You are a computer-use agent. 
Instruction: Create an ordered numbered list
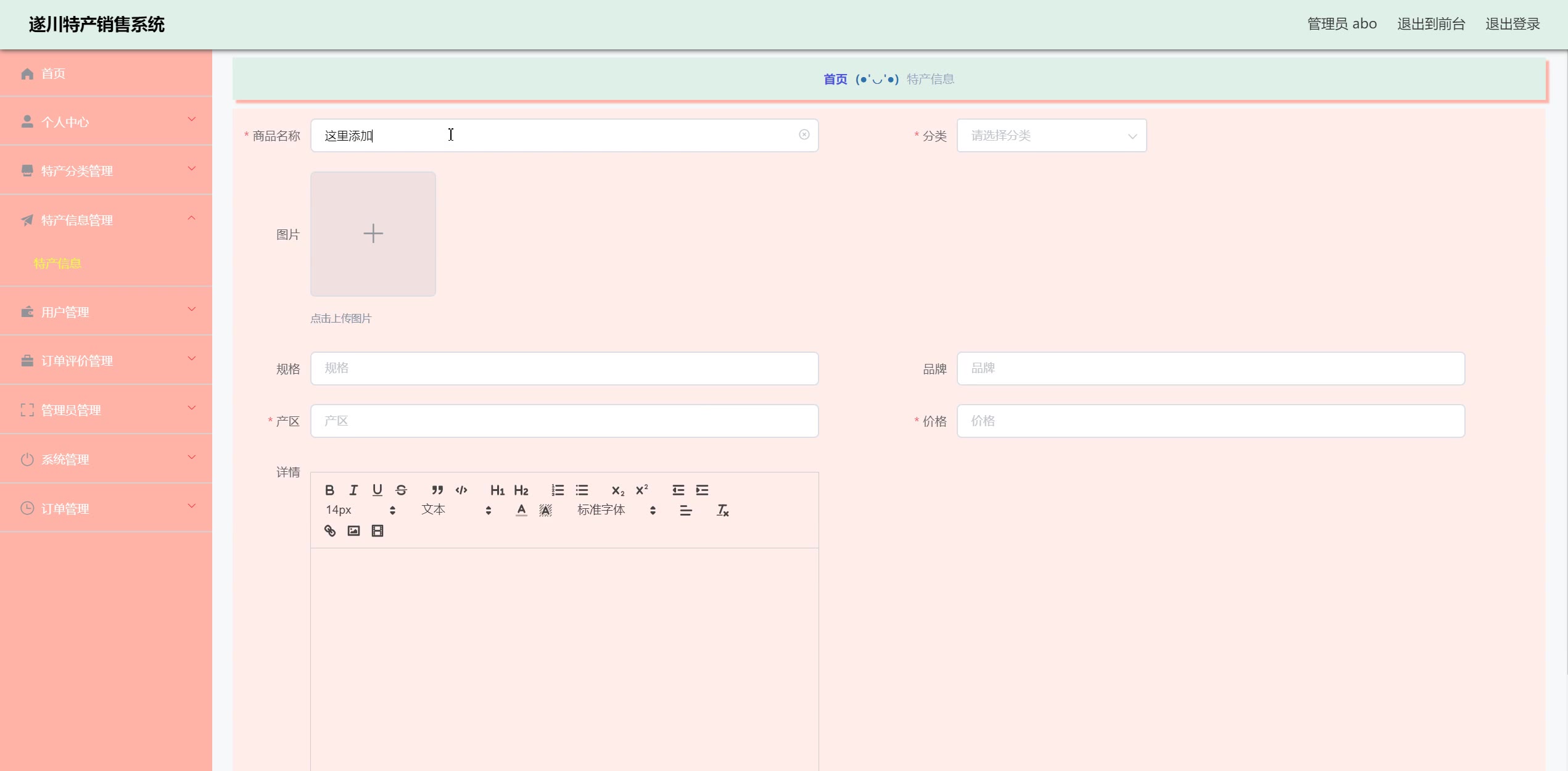tap(558, 490)
